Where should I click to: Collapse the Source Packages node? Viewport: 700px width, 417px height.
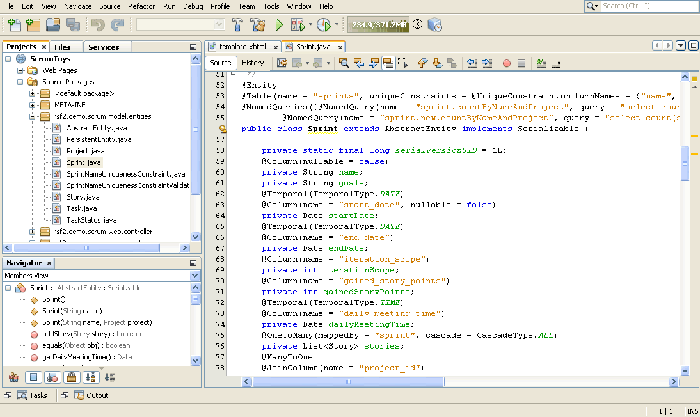click(x=20, y=82)
